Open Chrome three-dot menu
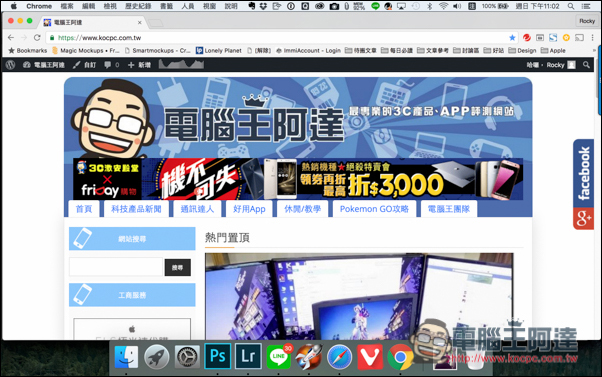The height and width of the screenshot is (377, 602). click(593, 38)
